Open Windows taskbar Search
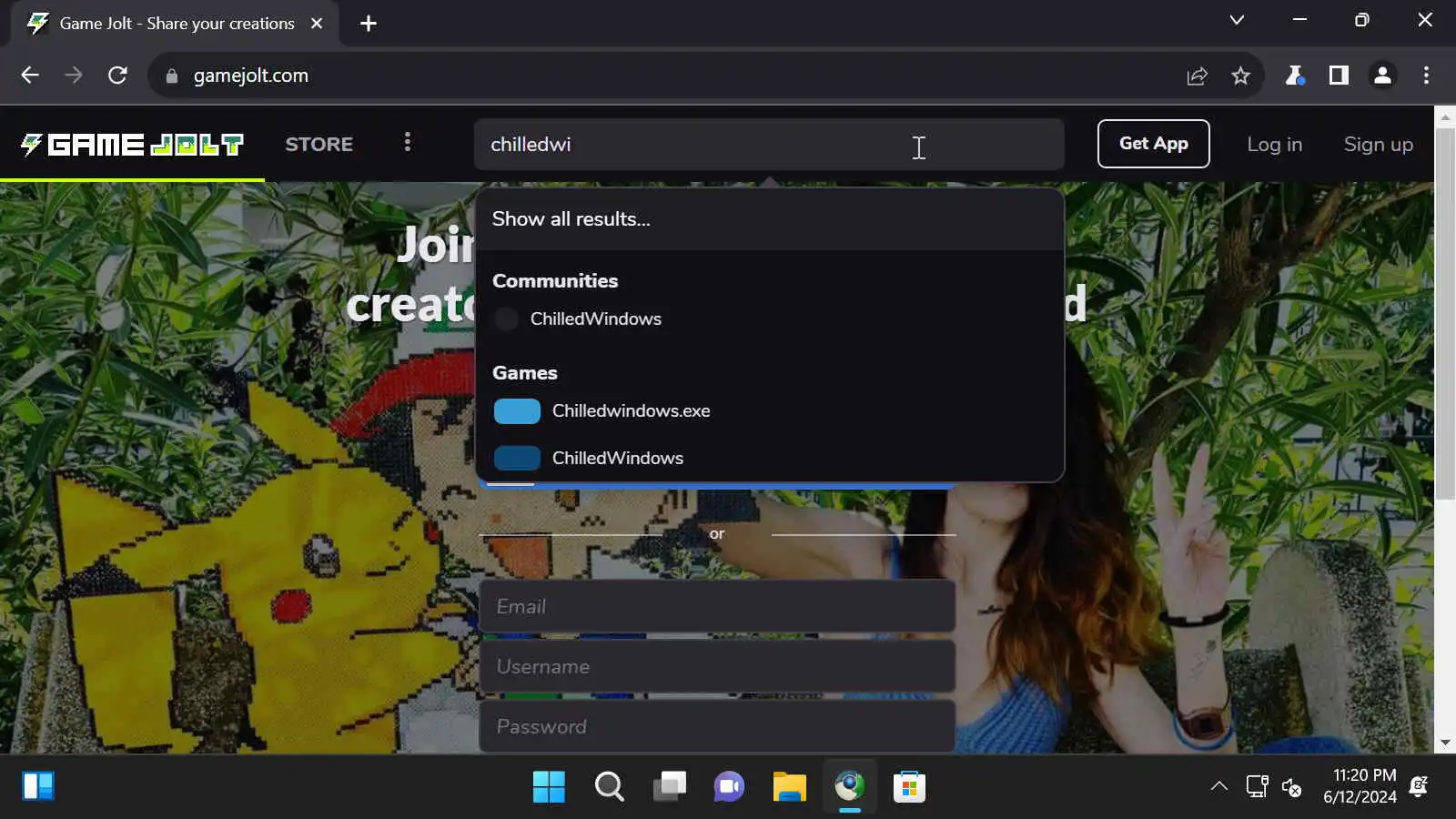 coord(609,786)
